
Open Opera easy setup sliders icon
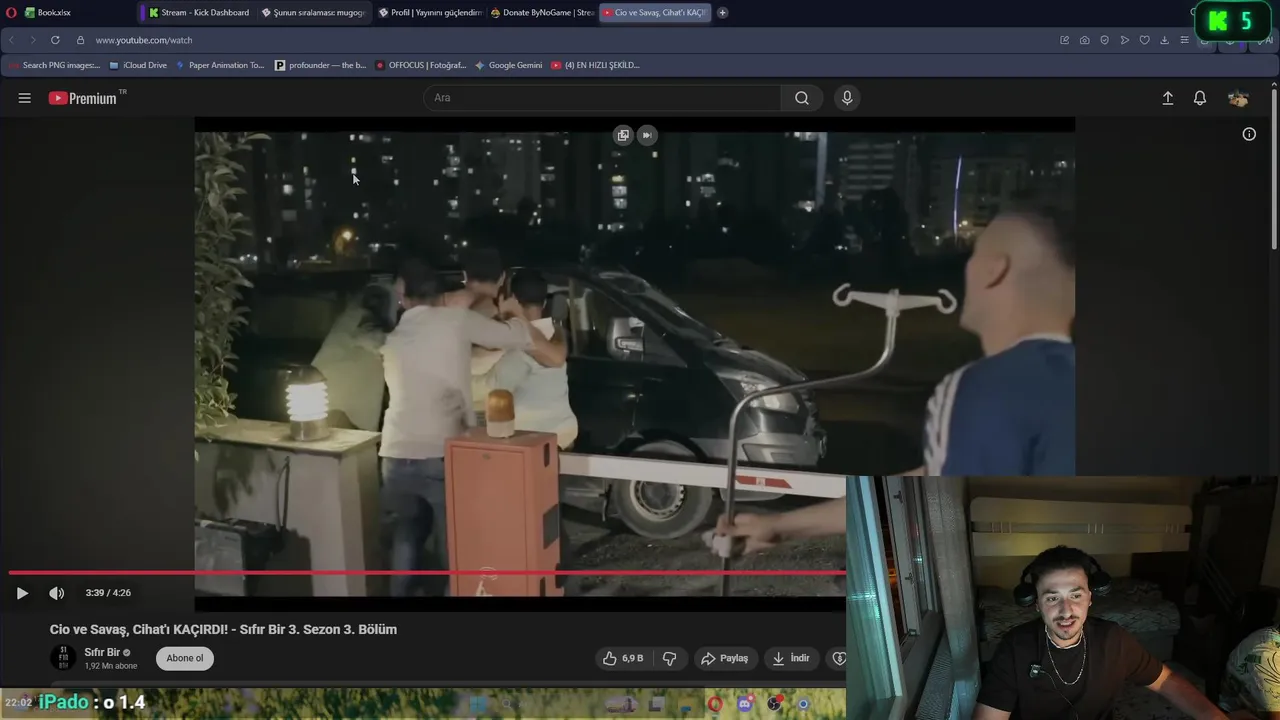point(1184,40)
